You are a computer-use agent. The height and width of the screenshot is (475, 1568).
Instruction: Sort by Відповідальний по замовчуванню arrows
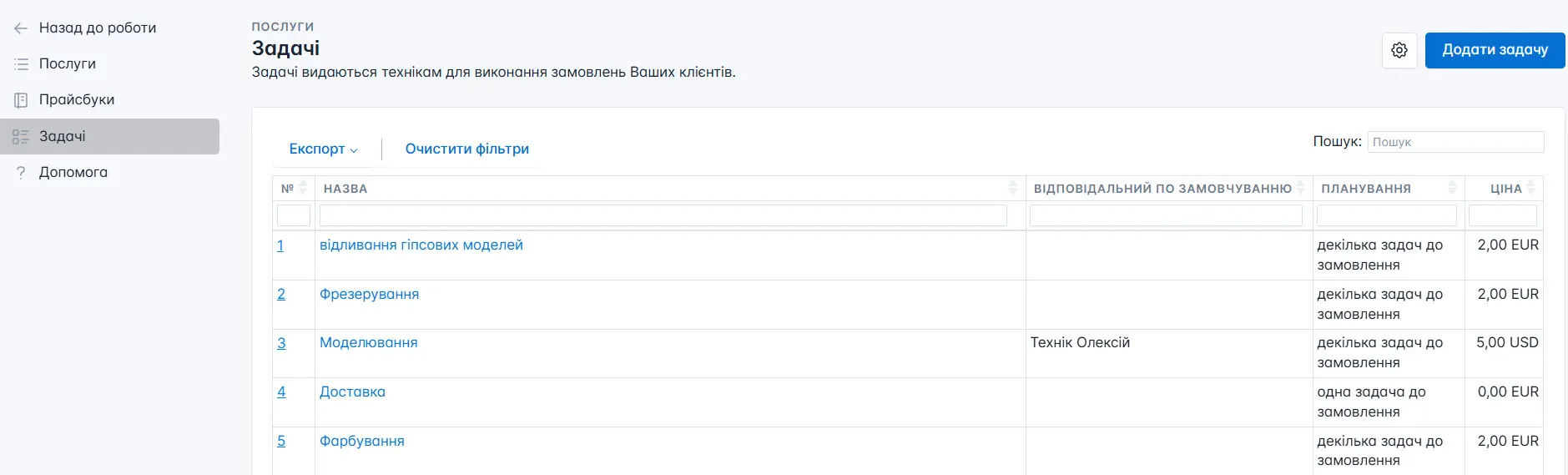(x=1300, y=189)
